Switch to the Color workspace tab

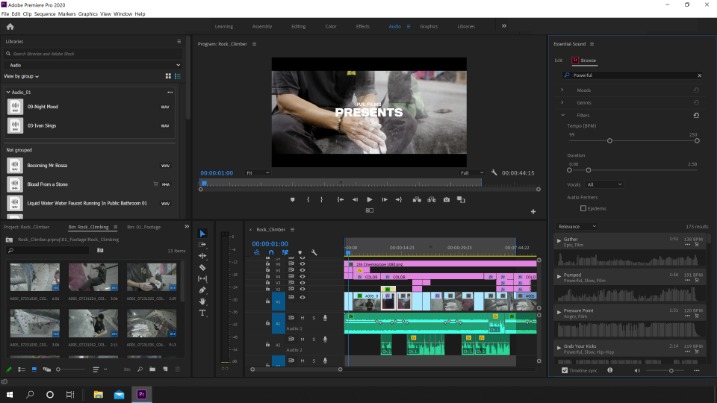click(330, 26)
